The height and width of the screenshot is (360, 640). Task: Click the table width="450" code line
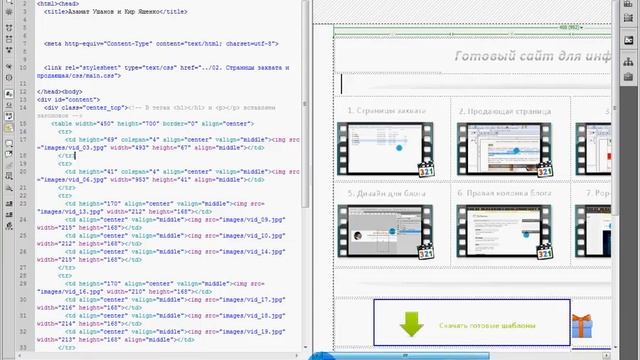[x=153, y=124]
